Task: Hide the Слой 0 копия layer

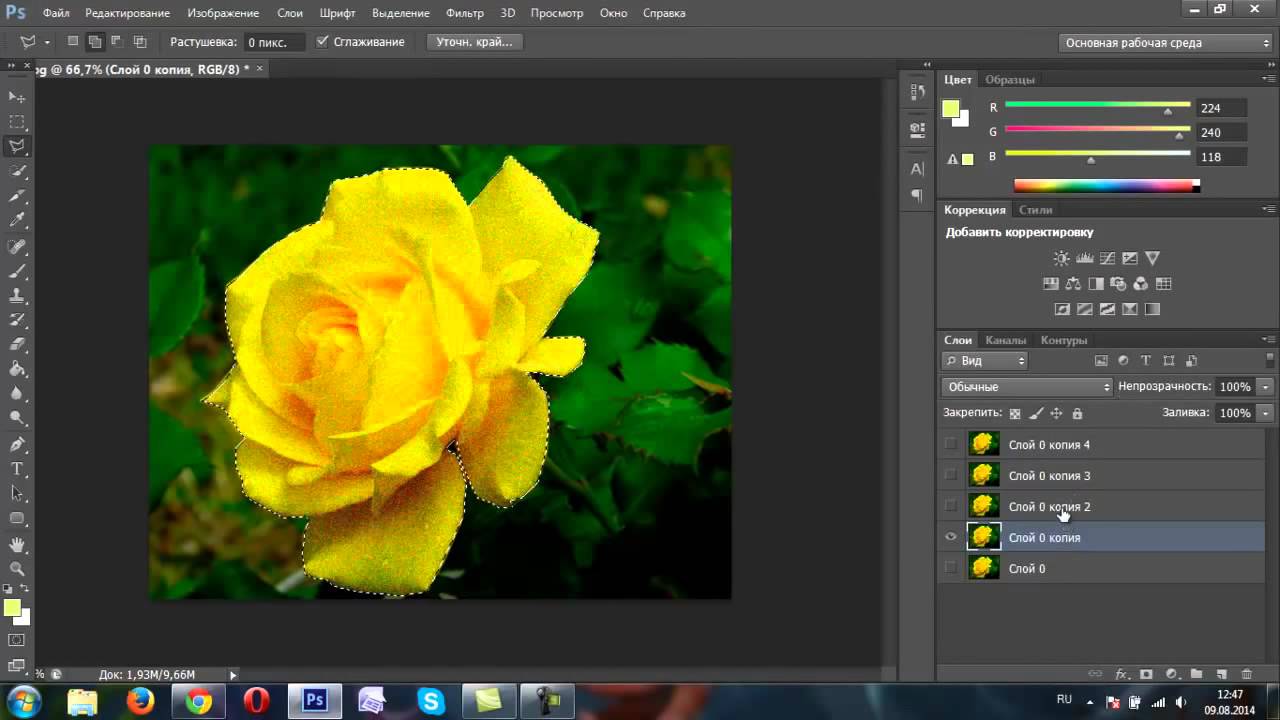Action: pos(951,538)
